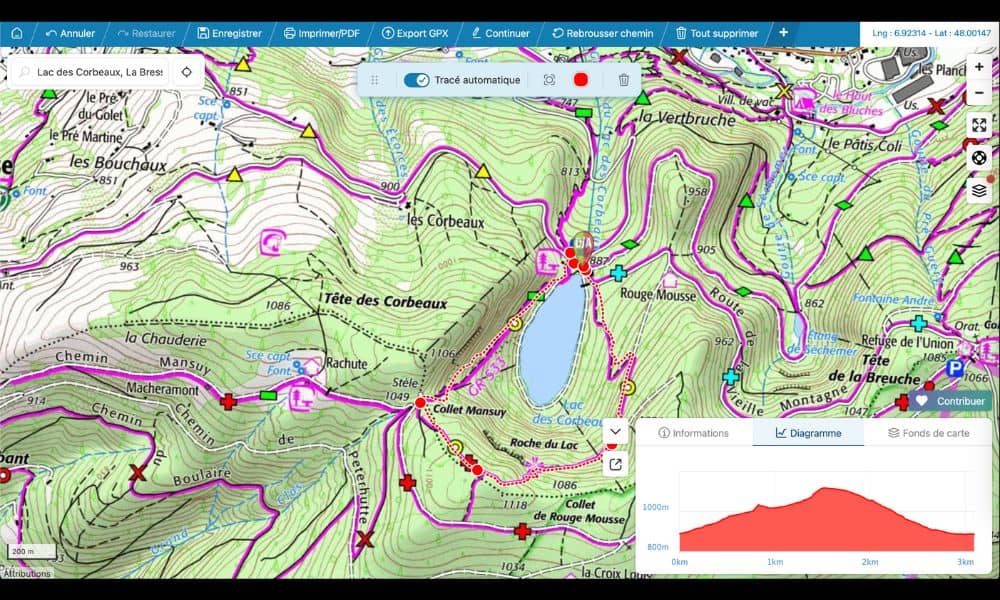Open the map layers selector
This screenshot has height=600, width=1000.
(979, 190)
